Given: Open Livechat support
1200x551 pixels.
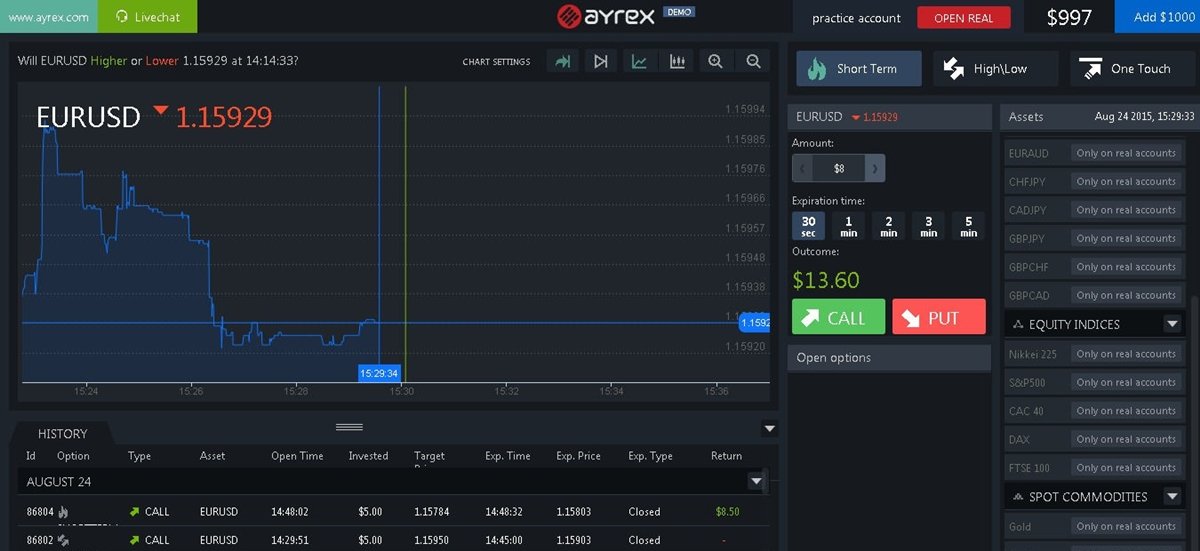Looking at the screenshot, I should point(148,17).
